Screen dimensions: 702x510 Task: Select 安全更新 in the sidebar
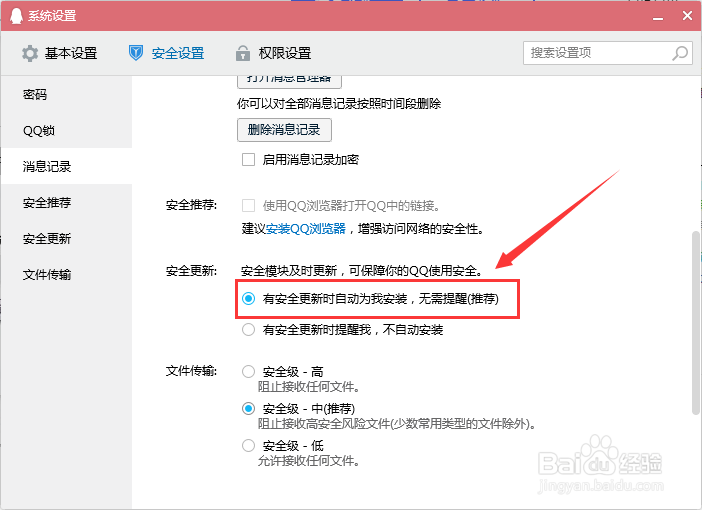[66, 239]
